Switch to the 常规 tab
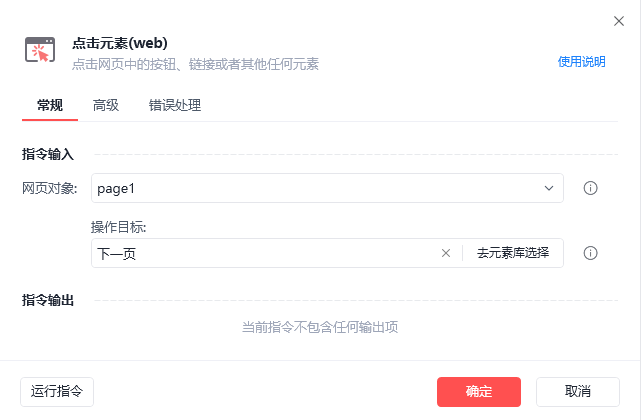 (x=50, y=105)
